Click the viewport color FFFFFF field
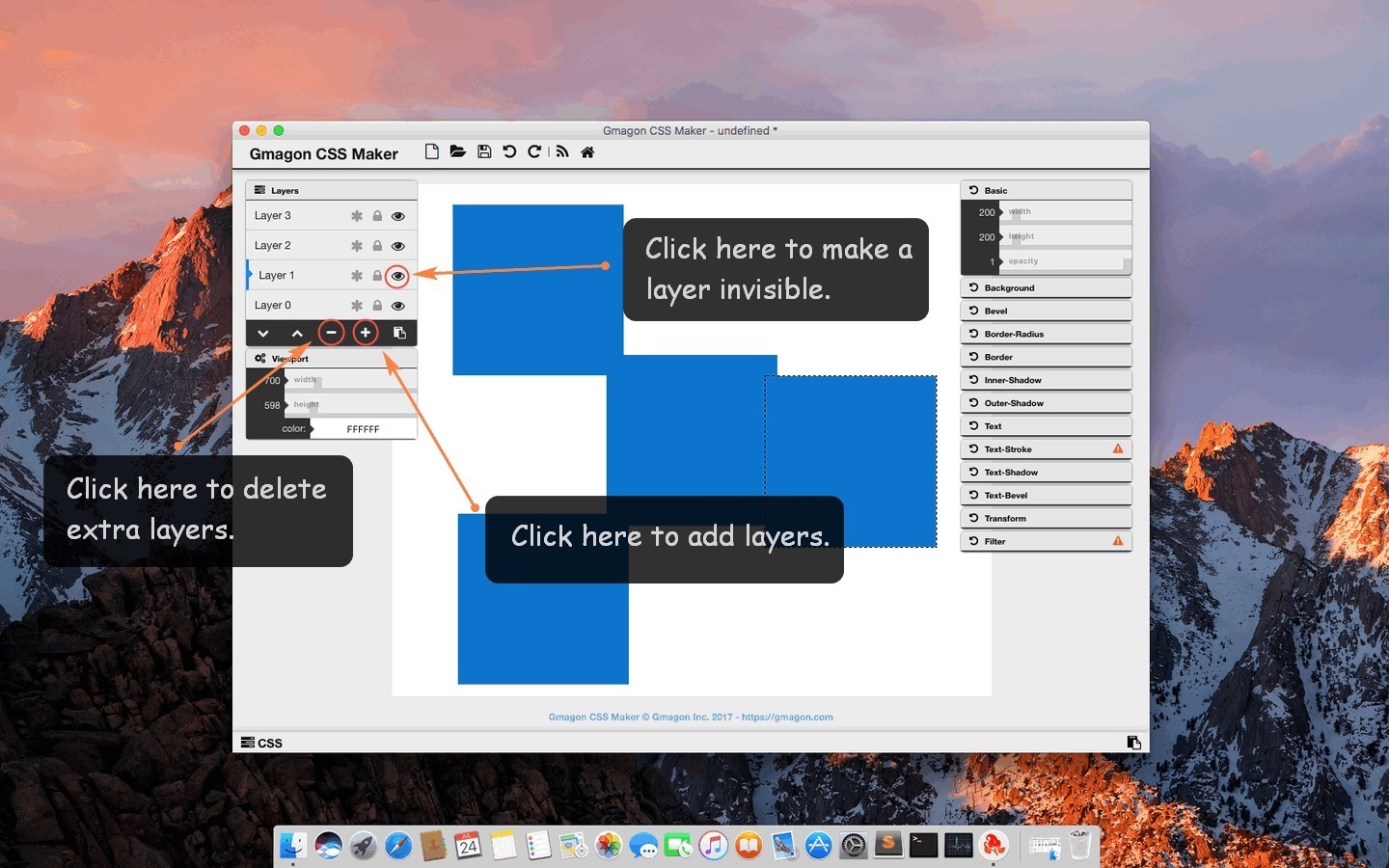This screenshot has height=868, width=1389. (x=363, y=429)
